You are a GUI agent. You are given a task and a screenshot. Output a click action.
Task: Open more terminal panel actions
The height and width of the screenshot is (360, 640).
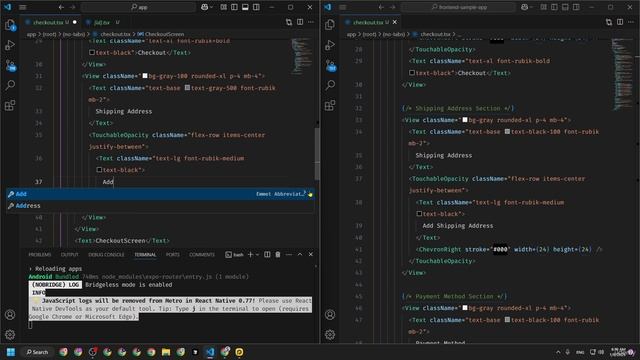click(x=289, y=254)
